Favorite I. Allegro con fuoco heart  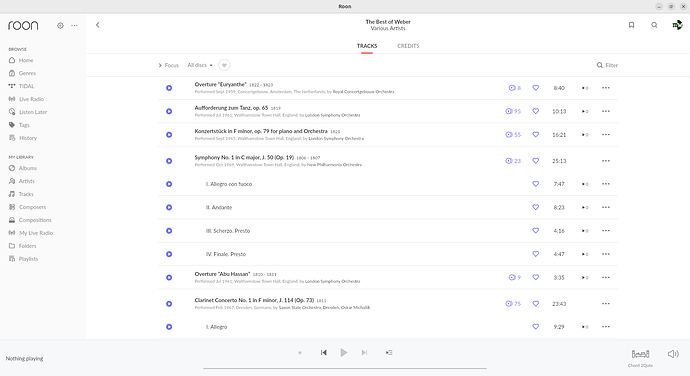(x=536, y=184)
